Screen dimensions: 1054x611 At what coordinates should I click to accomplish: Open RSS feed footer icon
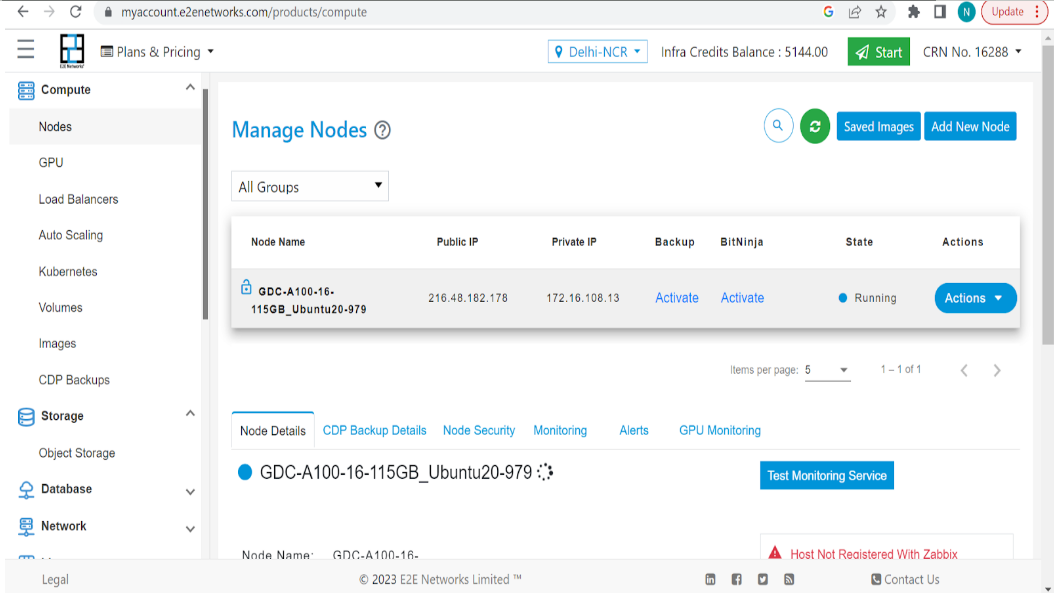point(788,579)
